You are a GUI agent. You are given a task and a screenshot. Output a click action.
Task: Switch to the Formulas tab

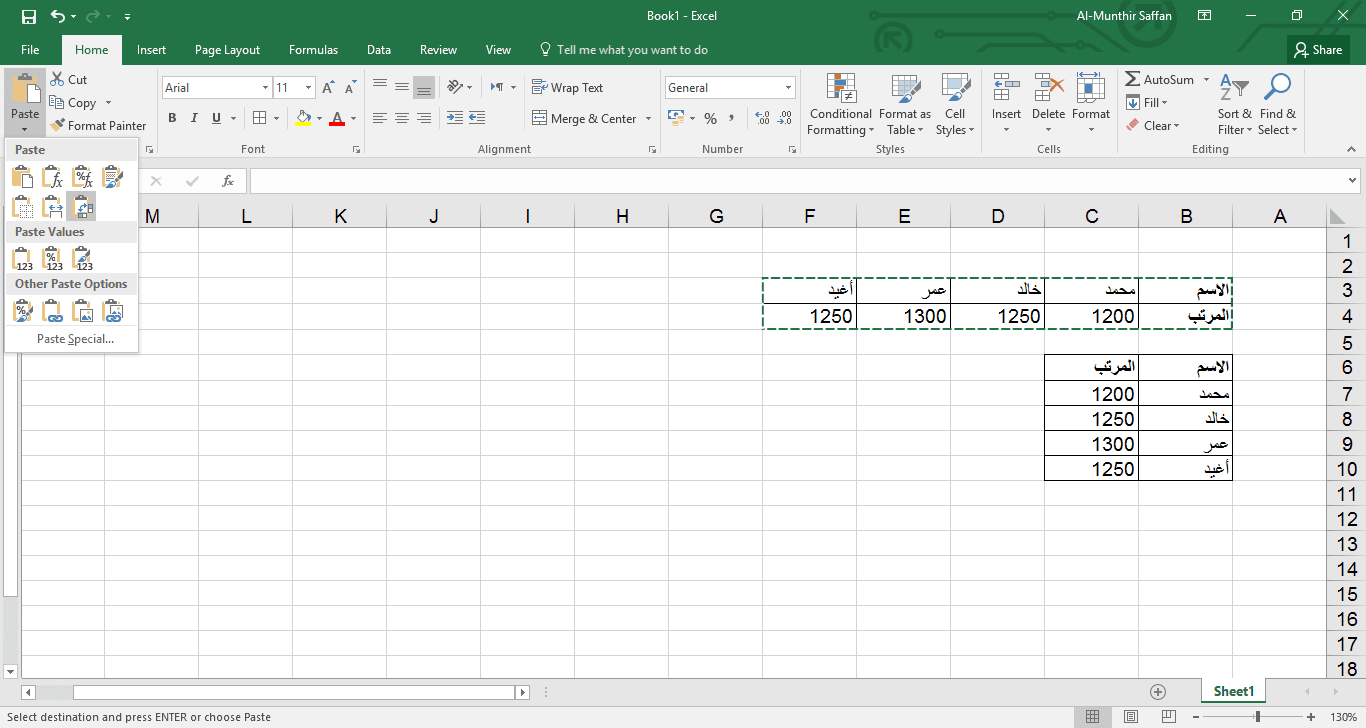tap(313, 50)
